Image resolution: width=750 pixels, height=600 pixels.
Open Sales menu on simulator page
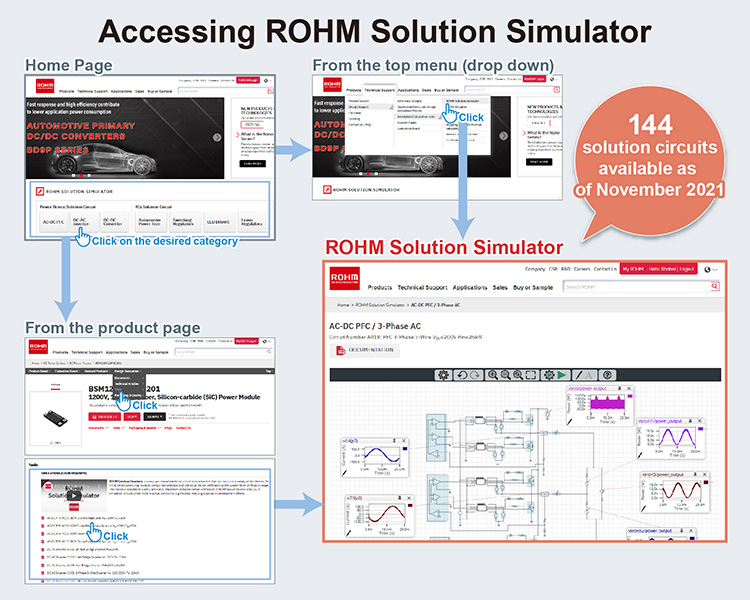tap(500, 288)
